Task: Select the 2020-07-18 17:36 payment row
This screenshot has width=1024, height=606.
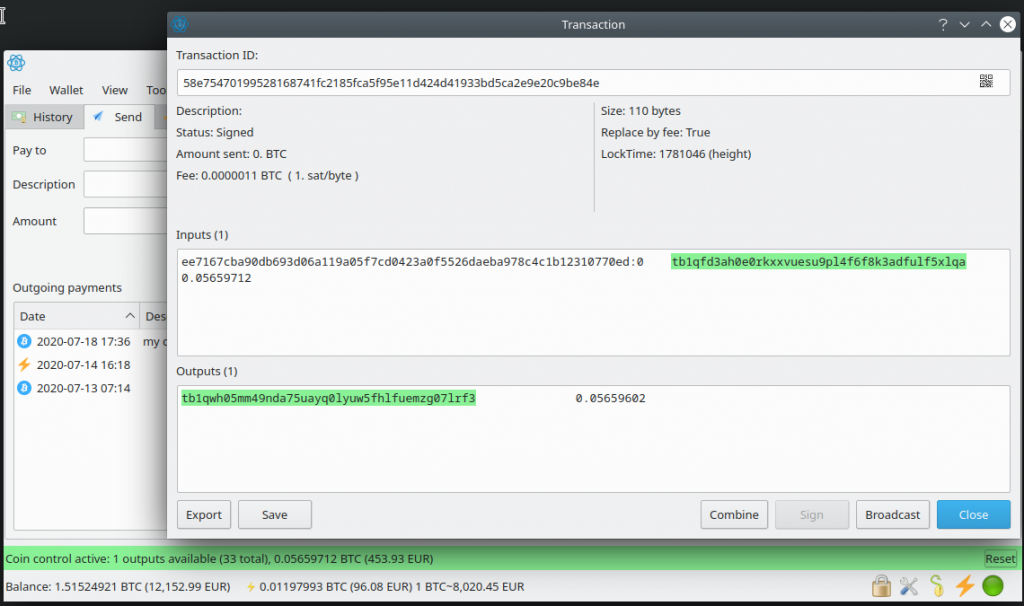Action: pyautogui.click(x=91, y=341)
